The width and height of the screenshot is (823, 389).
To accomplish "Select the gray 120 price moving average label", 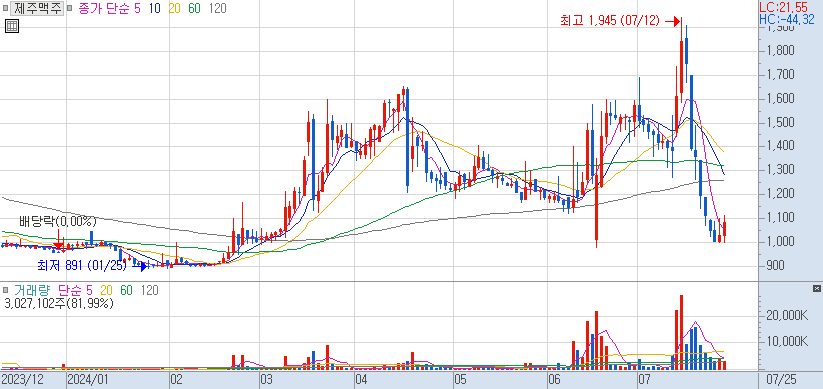I will [x=217, y=9].
